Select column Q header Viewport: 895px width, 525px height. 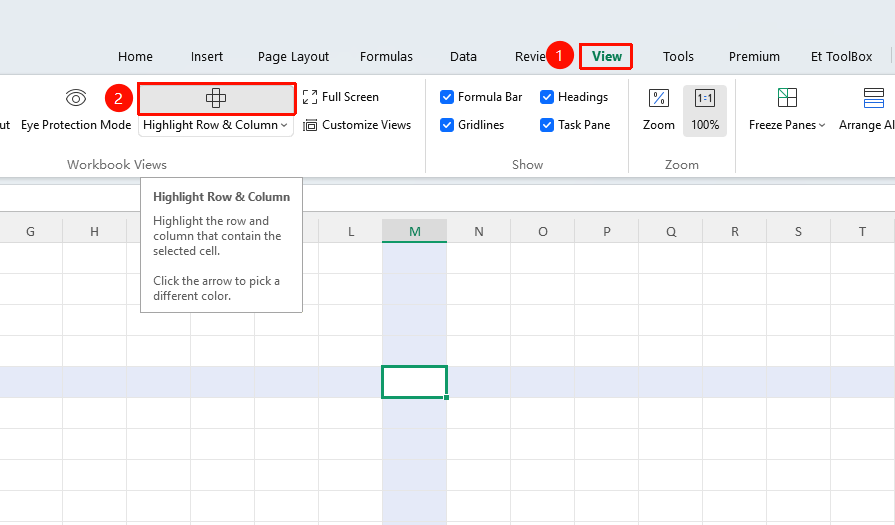[x=671, y=231]
